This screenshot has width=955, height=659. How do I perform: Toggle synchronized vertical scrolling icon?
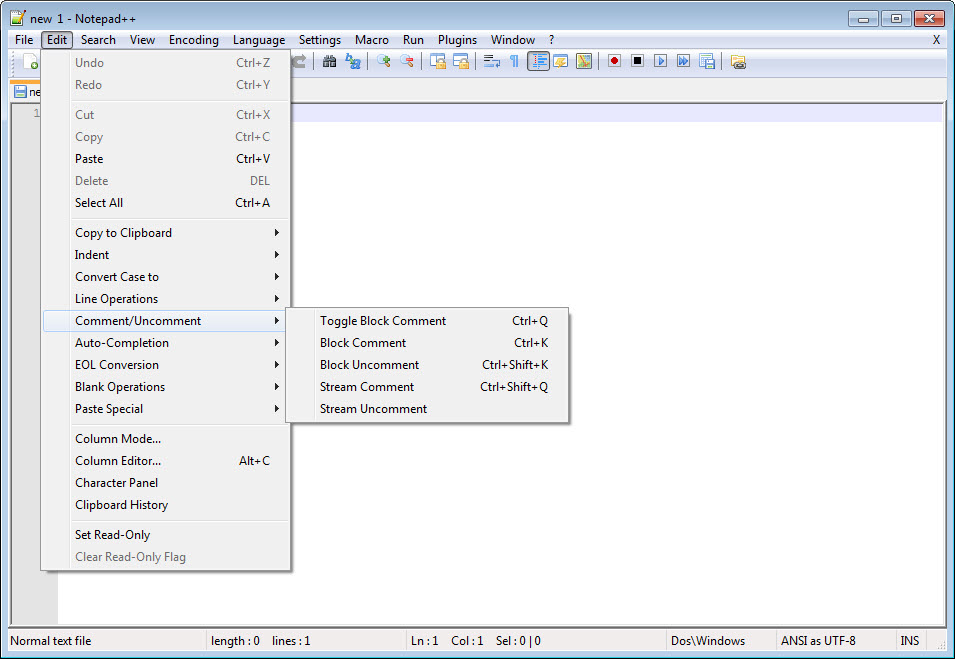tap(438, 62)
